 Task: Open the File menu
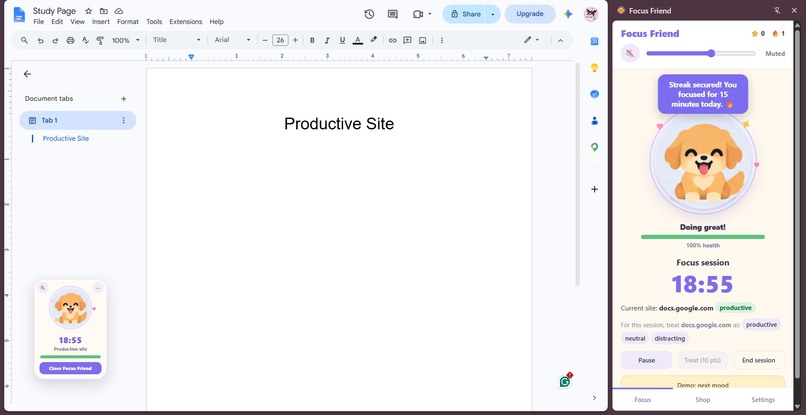[x=39, y=22]
